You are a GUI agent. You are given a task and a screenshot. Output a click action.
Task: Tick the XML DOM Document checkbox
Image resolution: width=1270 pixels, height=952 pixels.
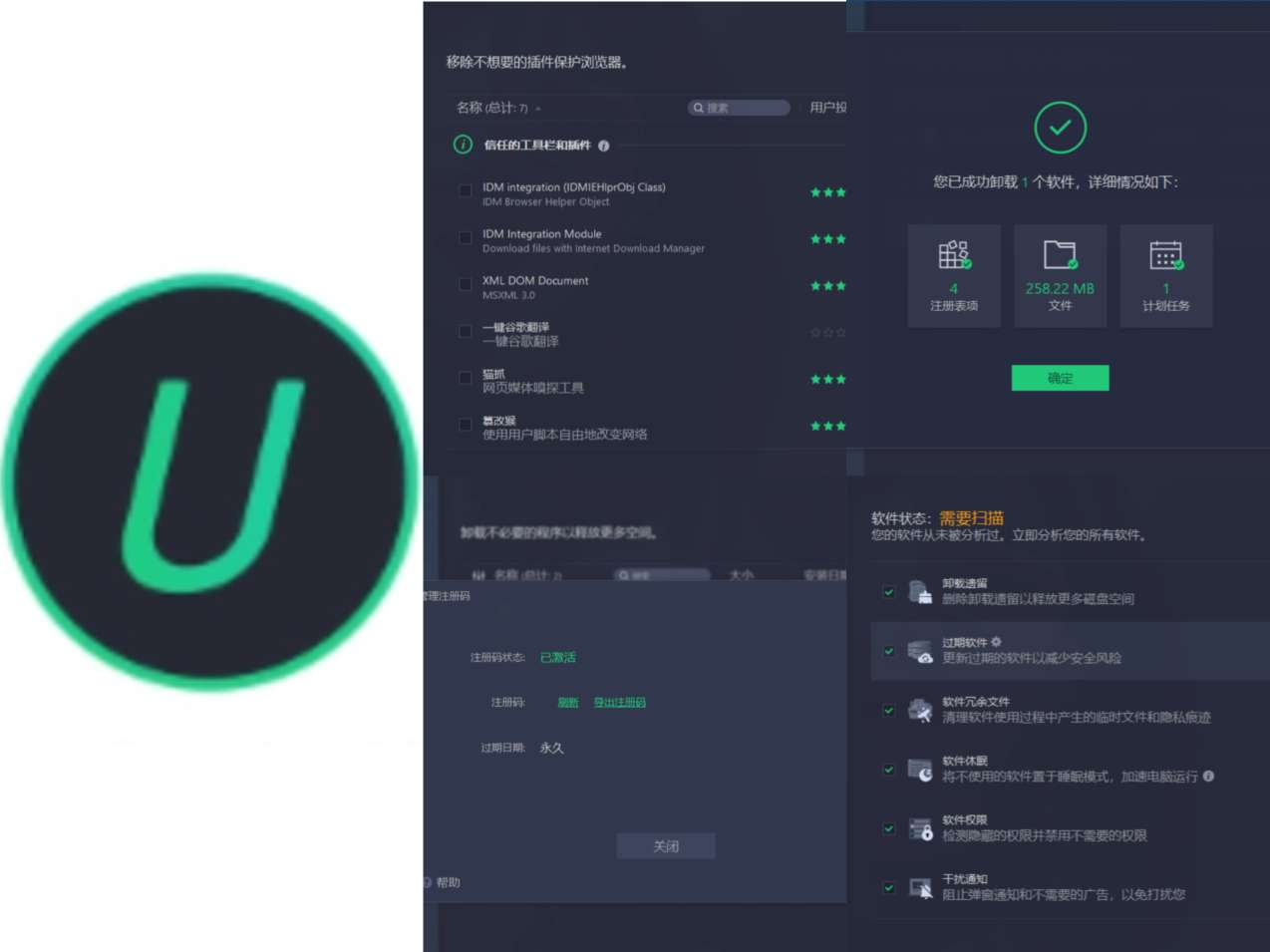(465, 284)
